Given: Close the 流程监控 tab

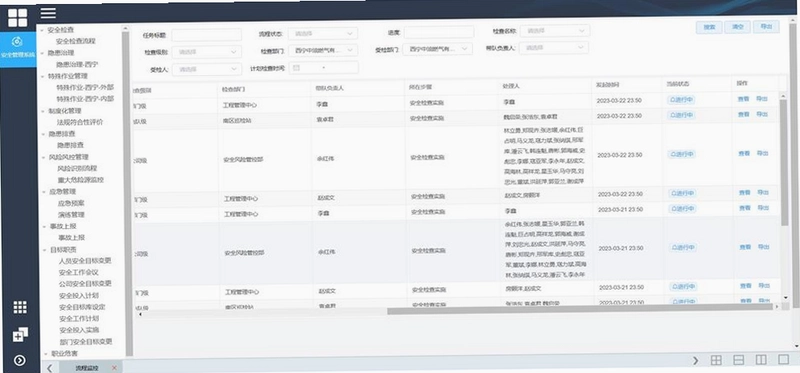Looking at the screenshot, I should point(114,367).
